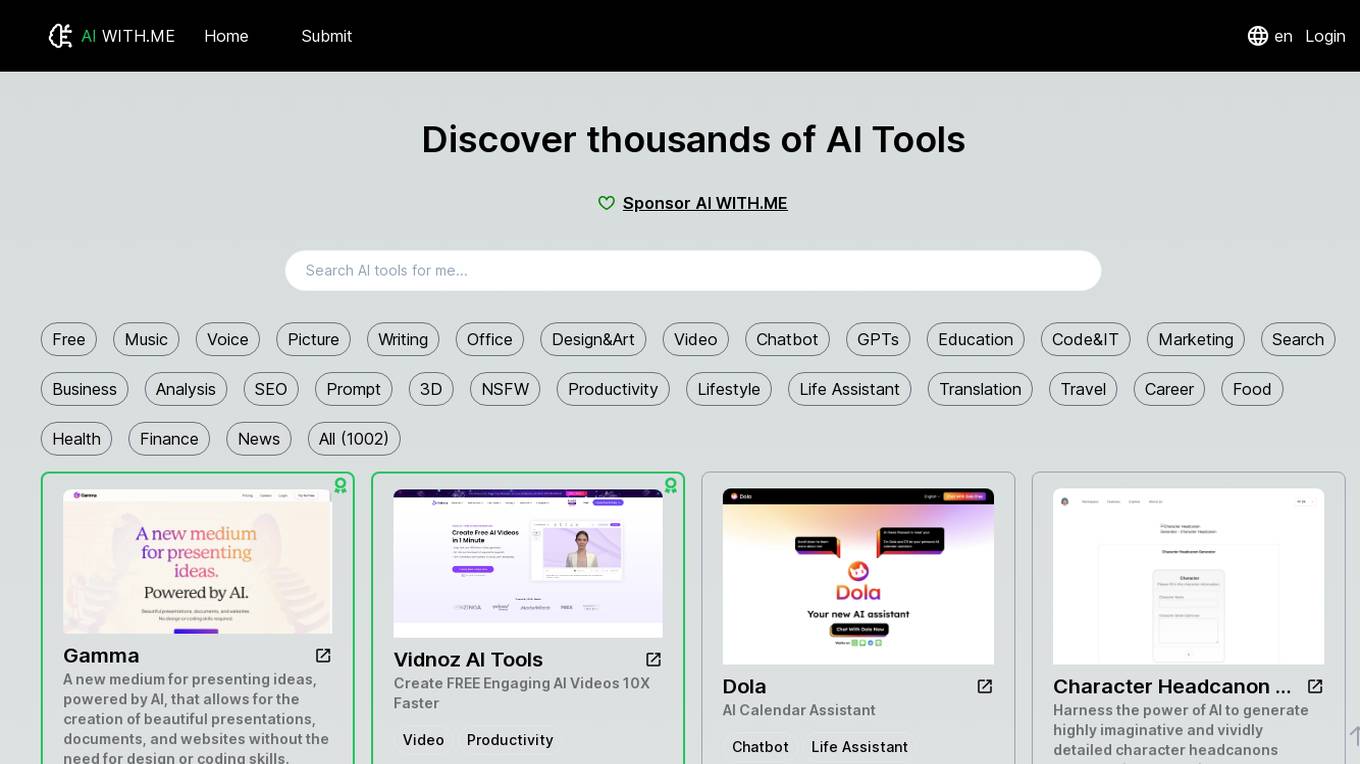Open Vidnoz AI Tools external link icon
This screenshot has width=1360, height=764.
pyautogui.click(x=653, y=660)
